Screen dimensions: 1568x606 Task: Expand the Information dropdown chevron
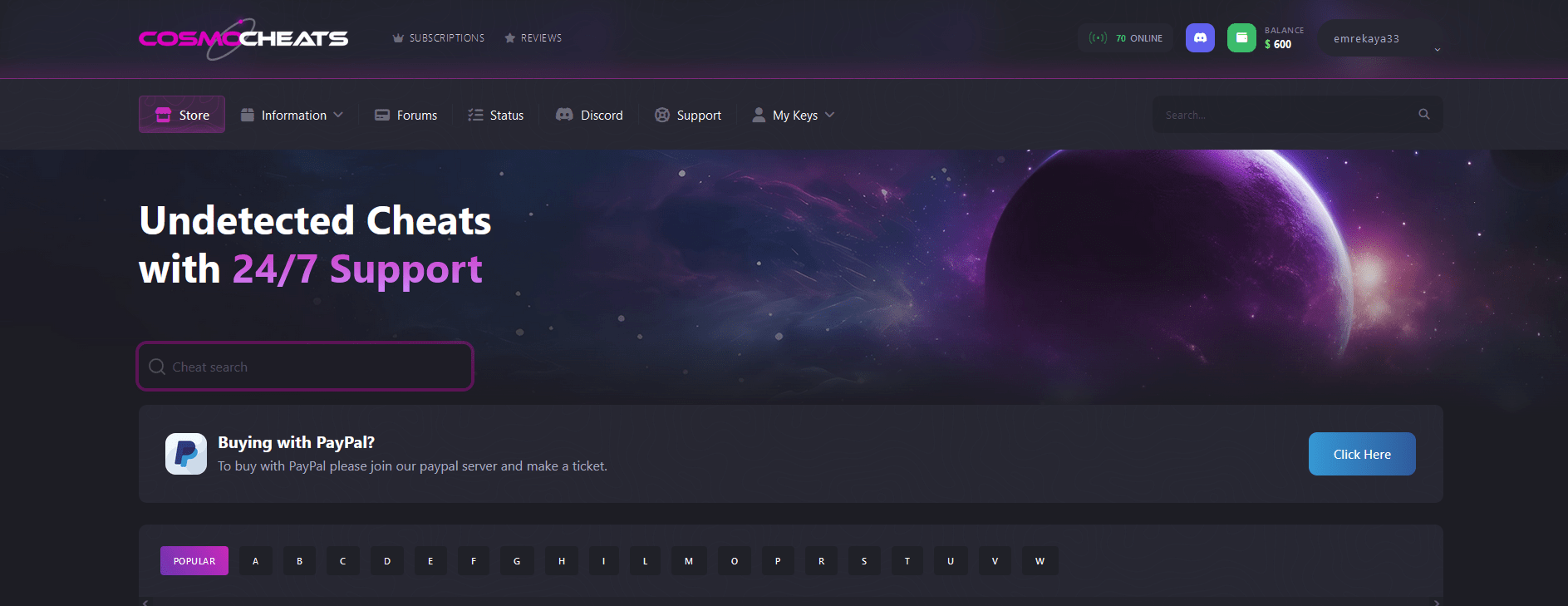(338, 115)
